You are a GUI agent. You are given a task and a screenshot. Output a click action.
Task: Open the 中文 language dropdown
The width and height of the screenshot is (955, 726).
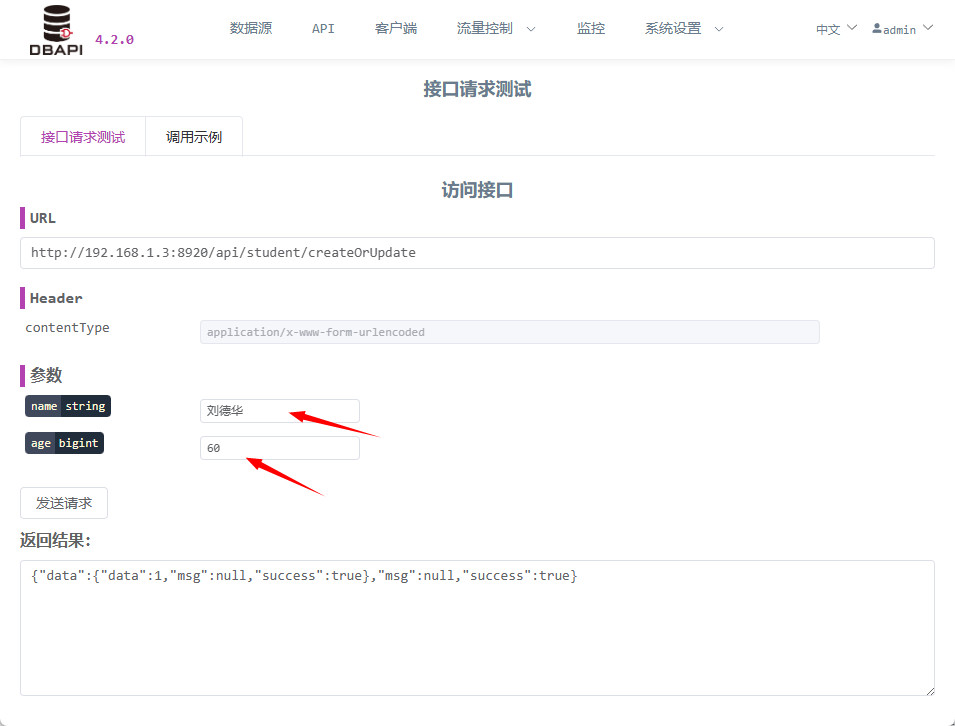point(836,29)
